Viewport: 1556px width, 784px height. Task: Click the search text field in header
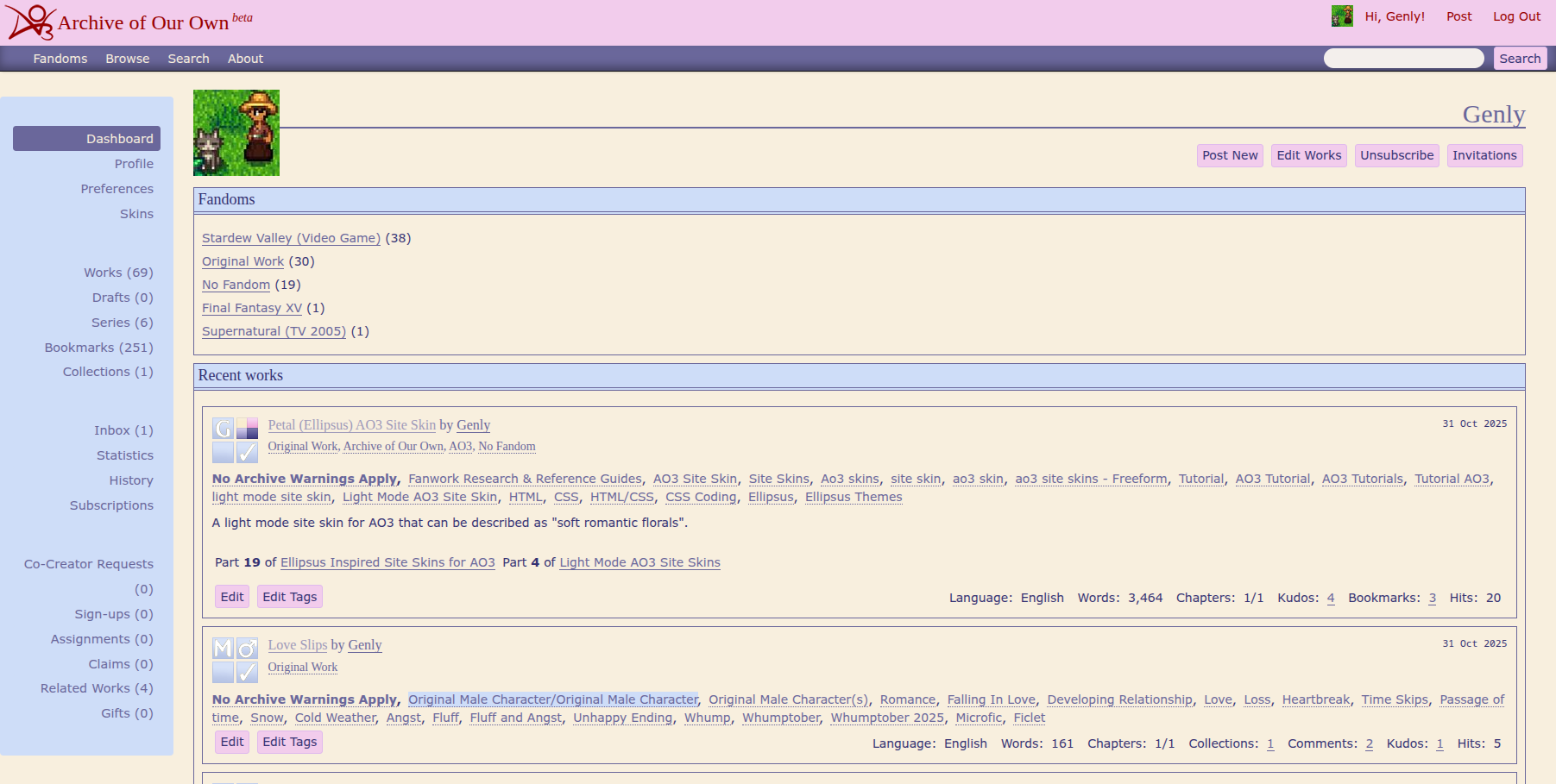click(1403, 59)
